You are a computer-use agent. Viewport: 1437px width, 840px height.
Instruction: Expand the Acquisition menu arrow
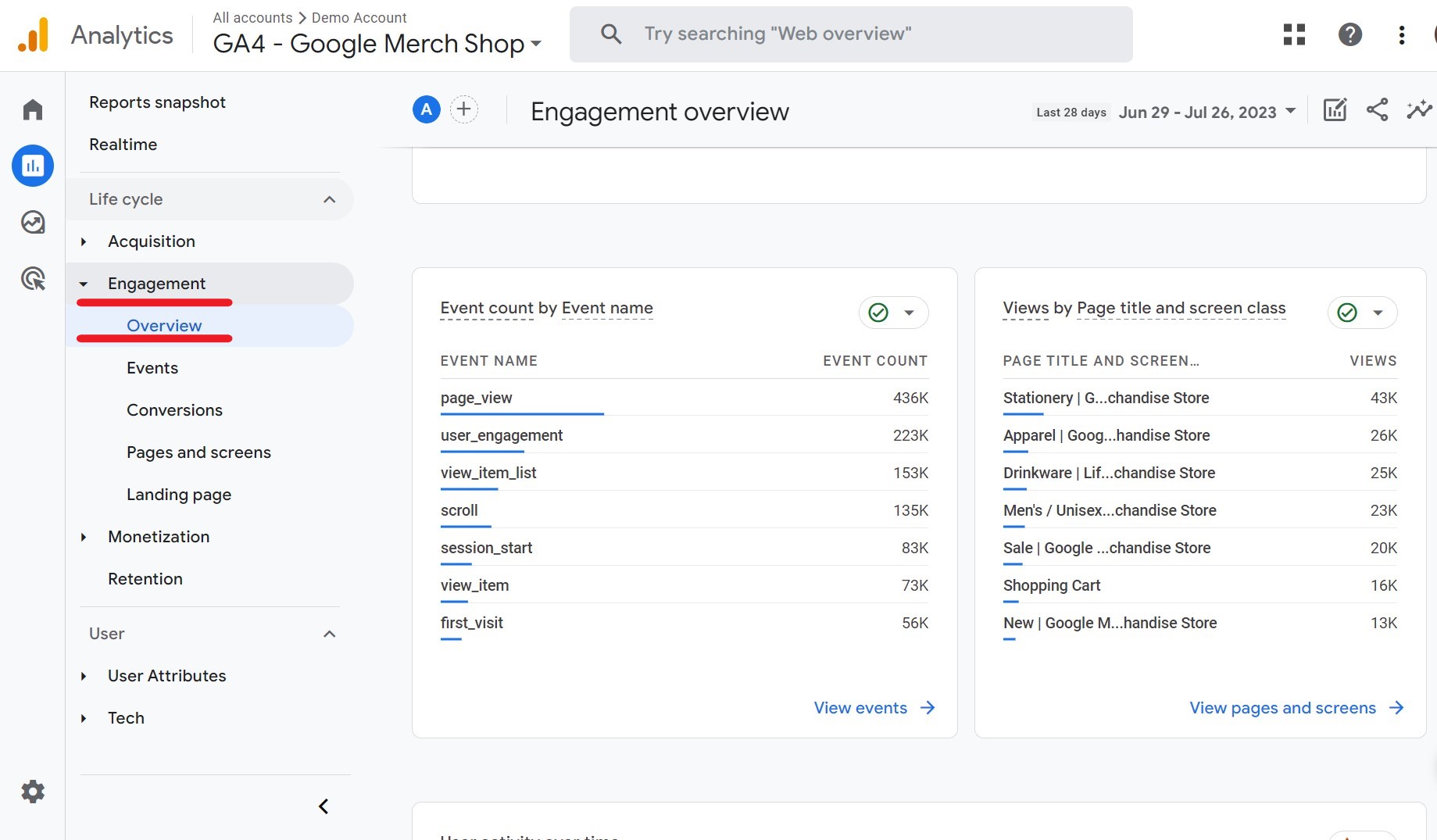[84, 242]
